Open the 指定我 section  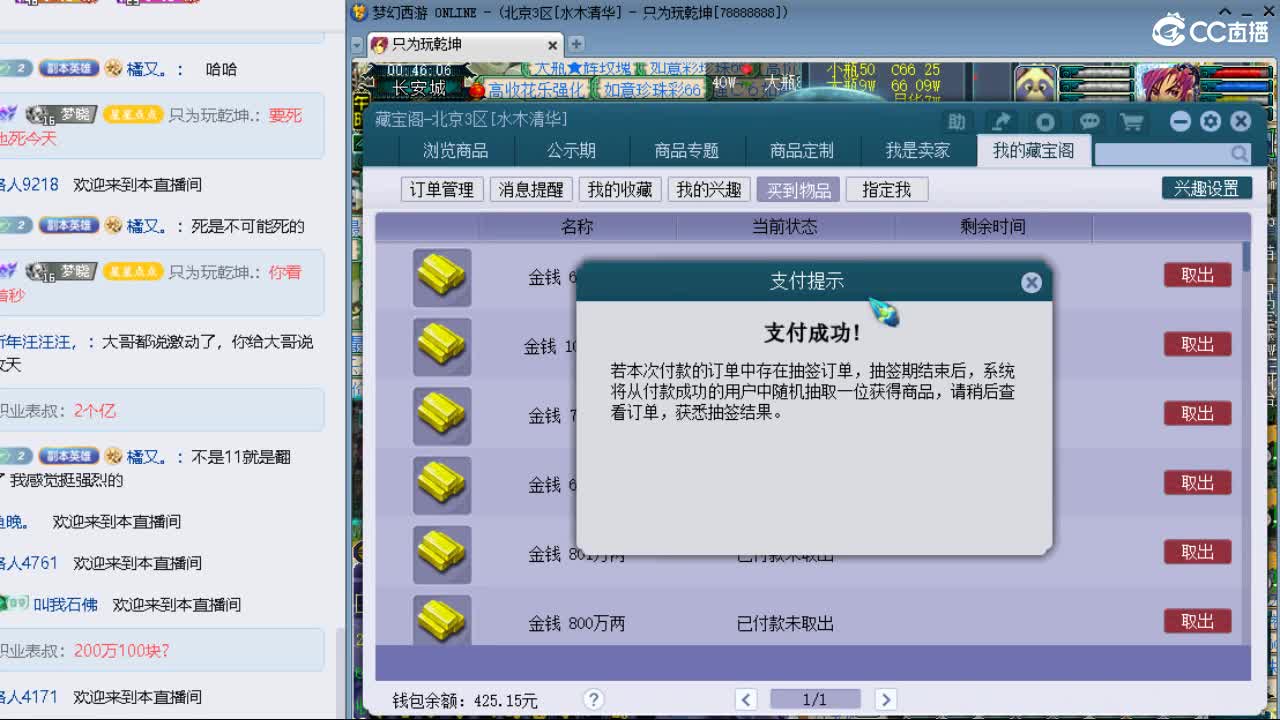[887, 189]
